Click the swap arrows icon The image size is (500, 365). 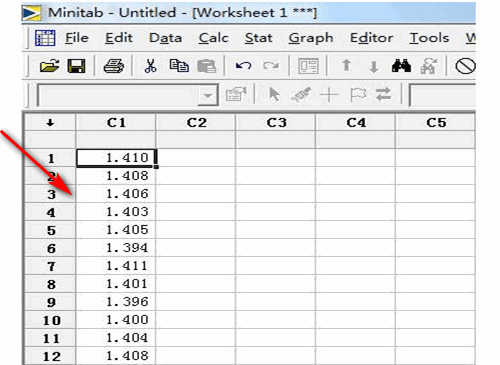tap(383, 94)
